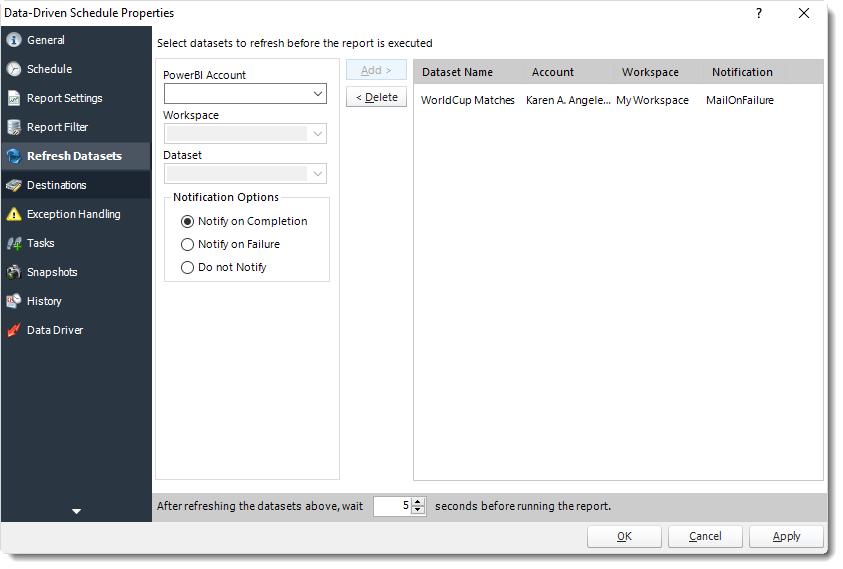The height and width of the screenshot is (569, 843).
Task: Click the Cancel button
Action: point(705,536)
